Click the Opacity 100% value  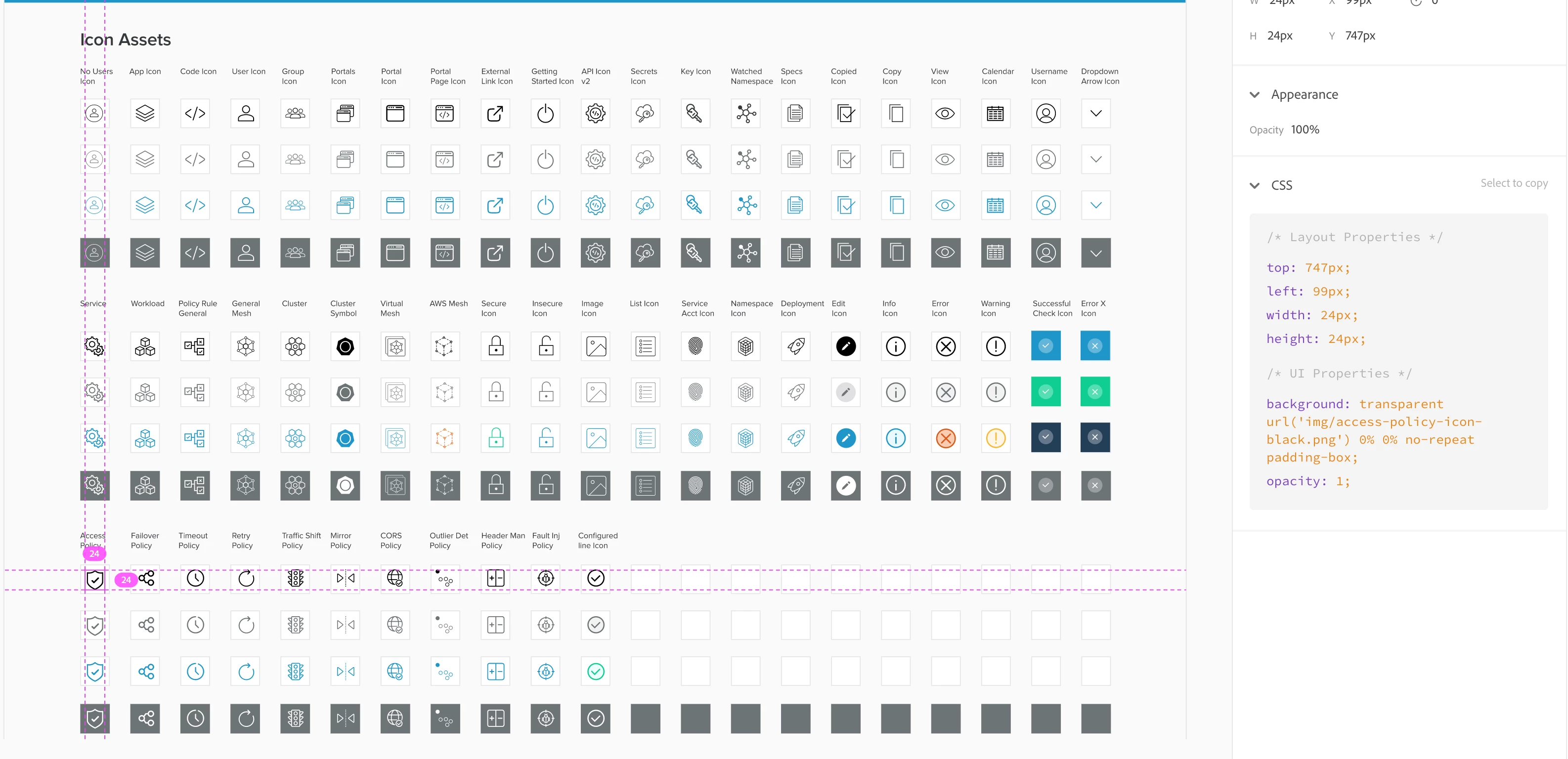tap(1305, 129)
